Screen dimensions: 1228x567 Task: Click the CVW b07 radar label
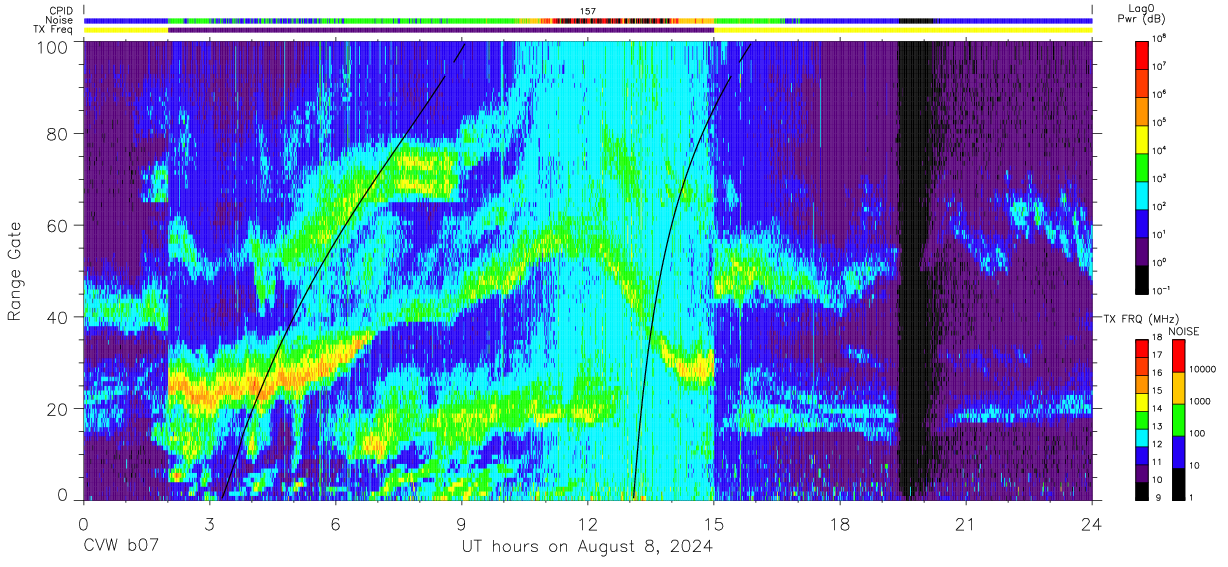(x=121, y=547)
